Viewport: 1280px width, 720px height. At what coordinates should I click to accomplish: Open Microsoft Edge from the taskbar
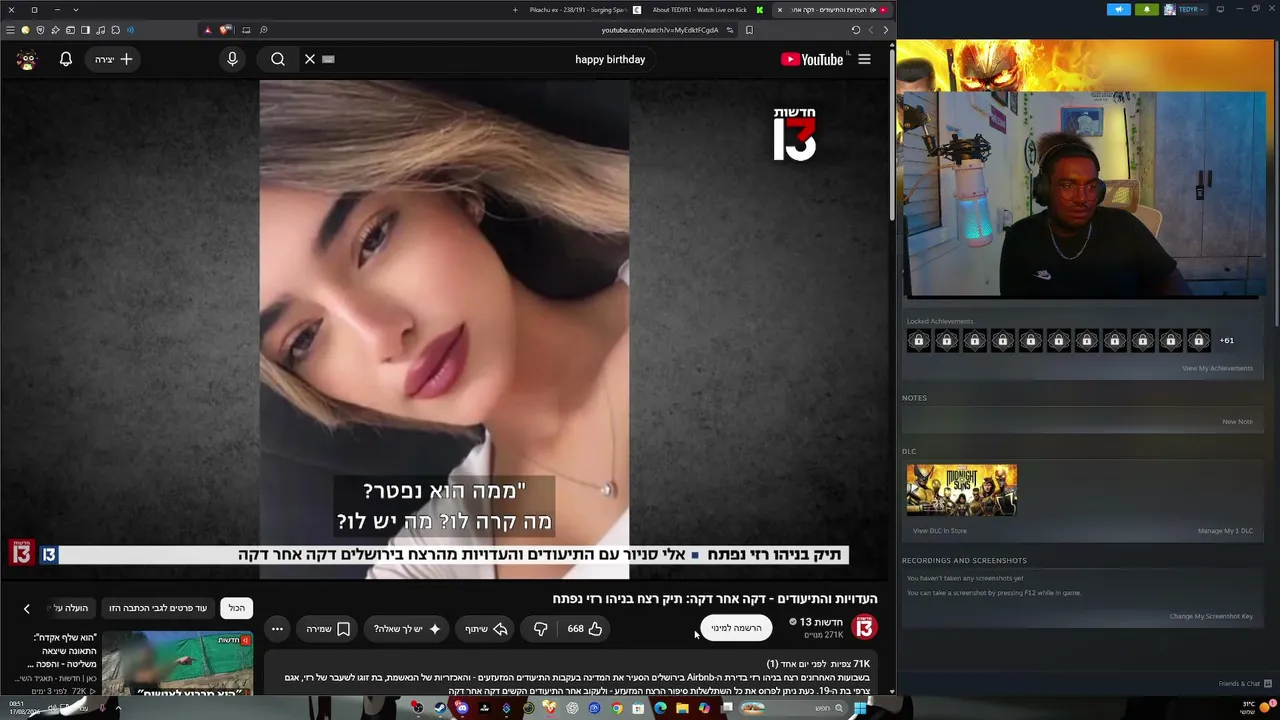[x=660, y=708]
